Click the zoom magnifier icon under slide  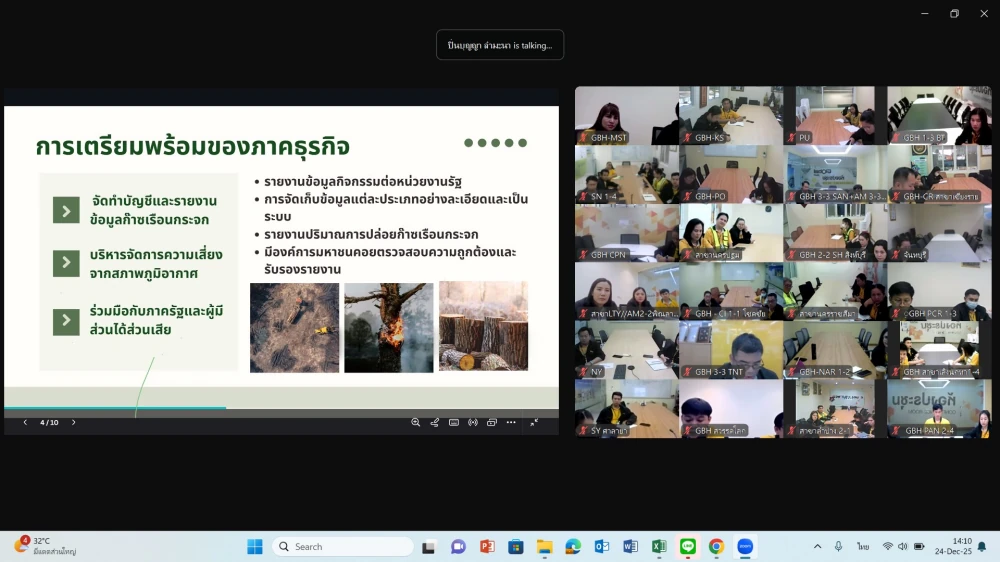[x=415, y=422]
